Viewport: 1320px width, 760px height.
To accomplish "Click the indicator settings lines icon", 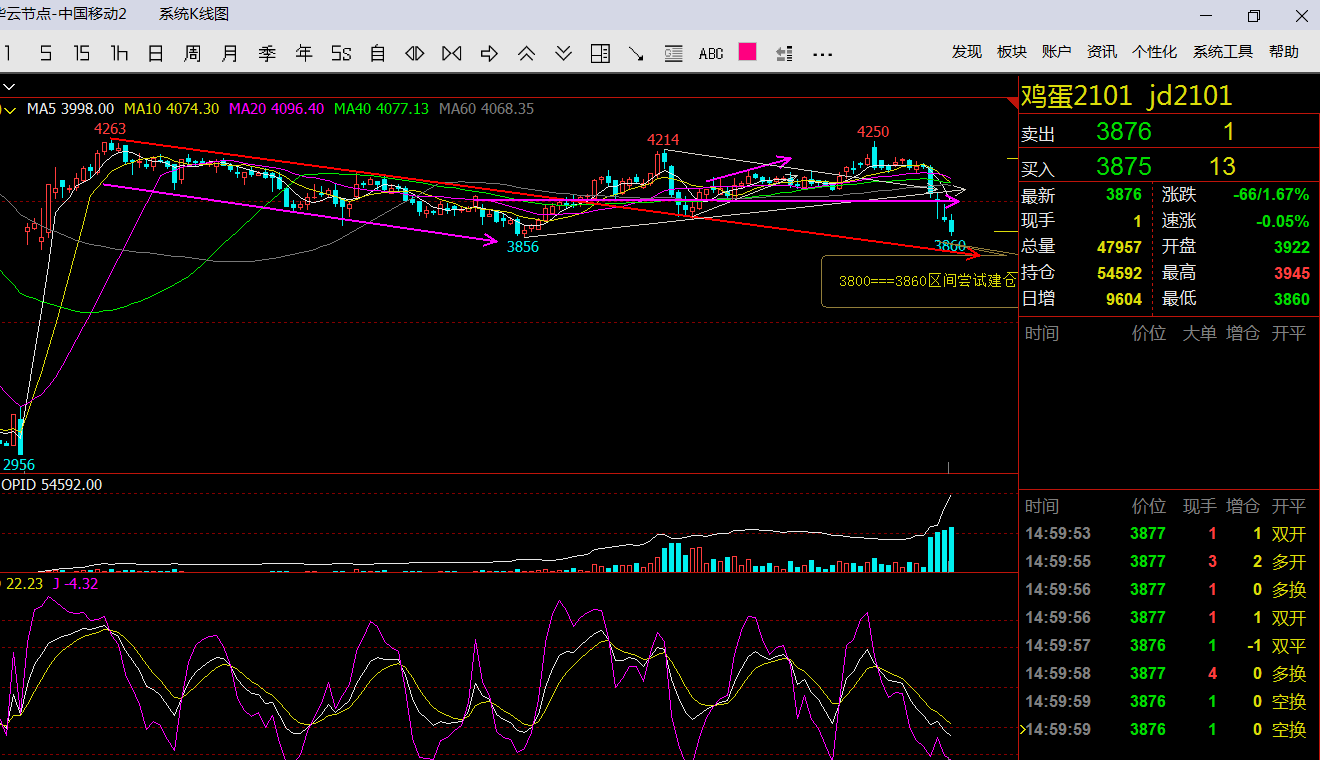I will coord(784,53).
